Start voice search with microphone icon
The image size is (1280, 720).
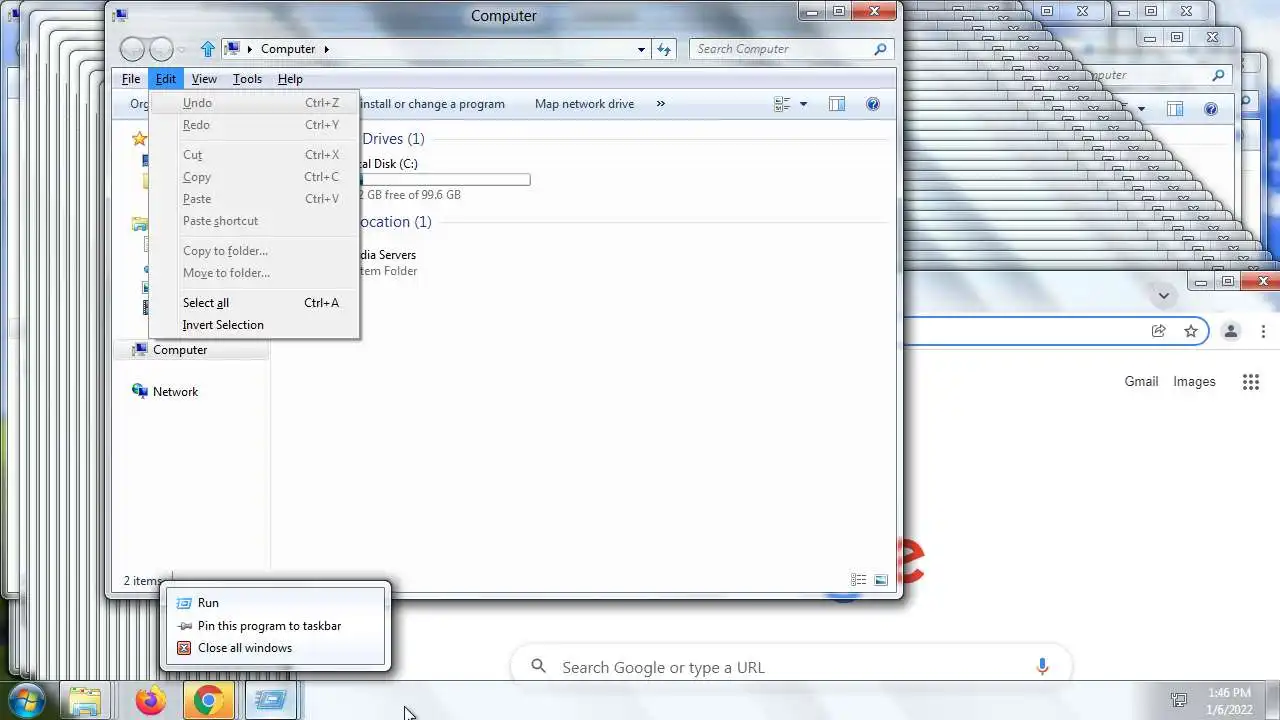[1042, 667]
